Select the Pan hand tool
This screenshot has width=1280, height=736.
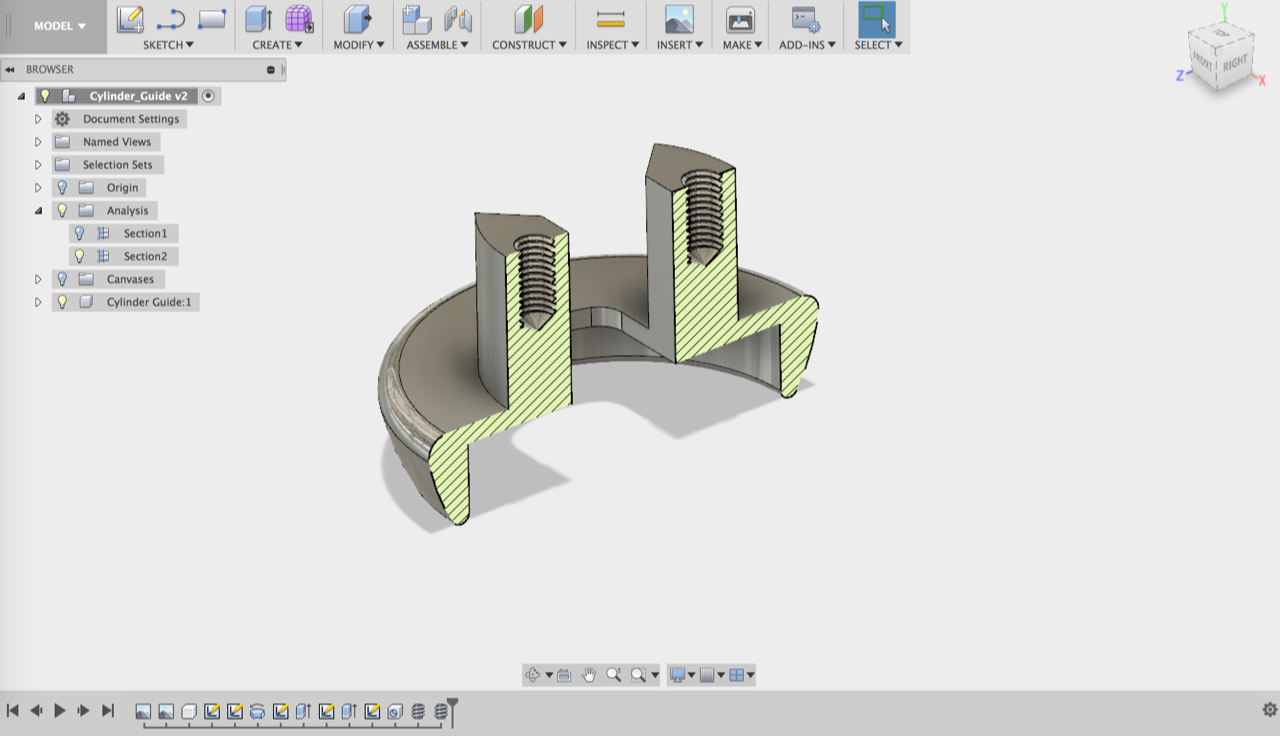[x=589, y=675]
